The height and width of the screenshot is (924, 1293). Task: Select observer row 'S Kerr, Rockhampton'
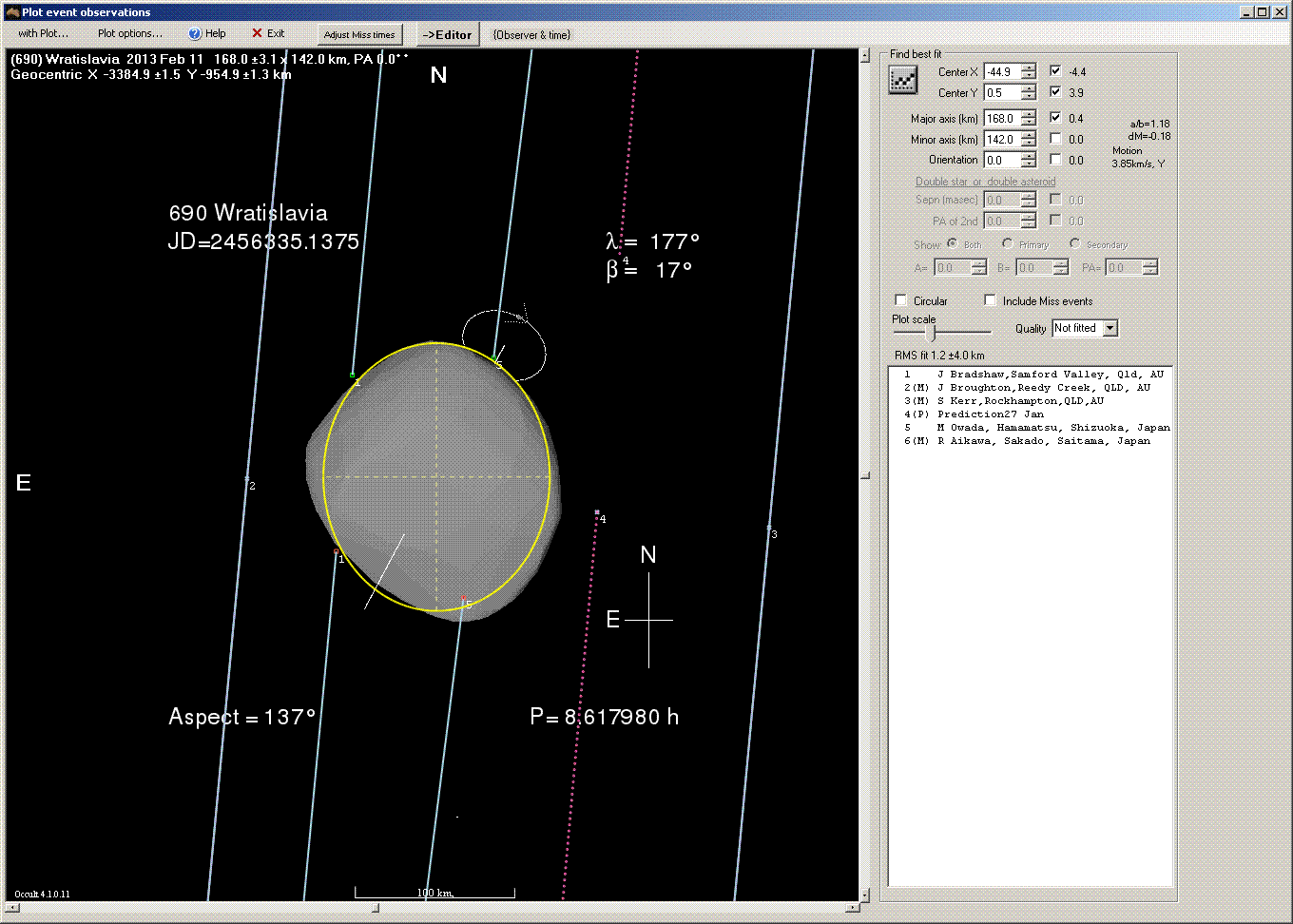1031,401
